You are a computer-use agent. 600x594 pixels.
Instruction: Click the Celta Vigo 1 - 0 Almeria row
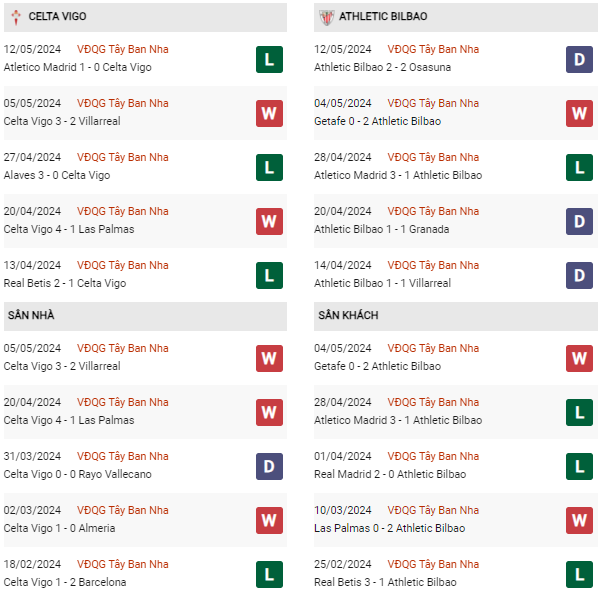tap(59, 528)
